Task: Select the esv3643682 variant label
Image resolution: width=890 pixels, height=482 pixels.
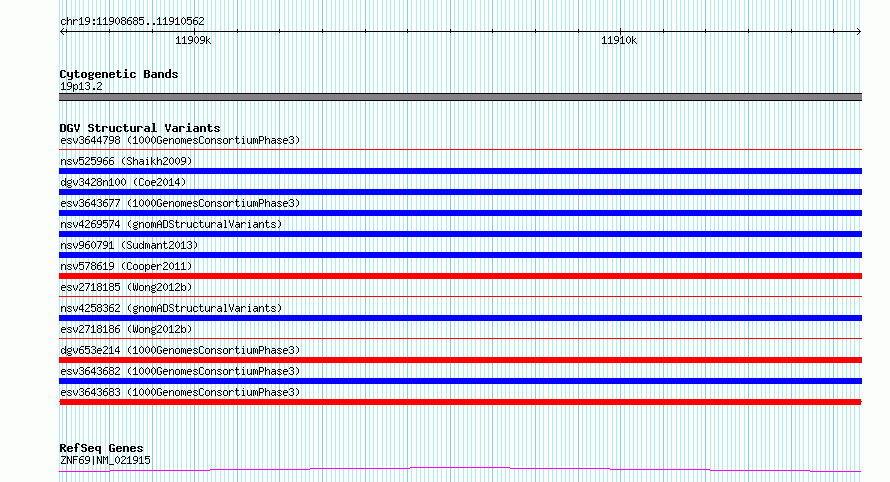Action: (x=180, y=371)
